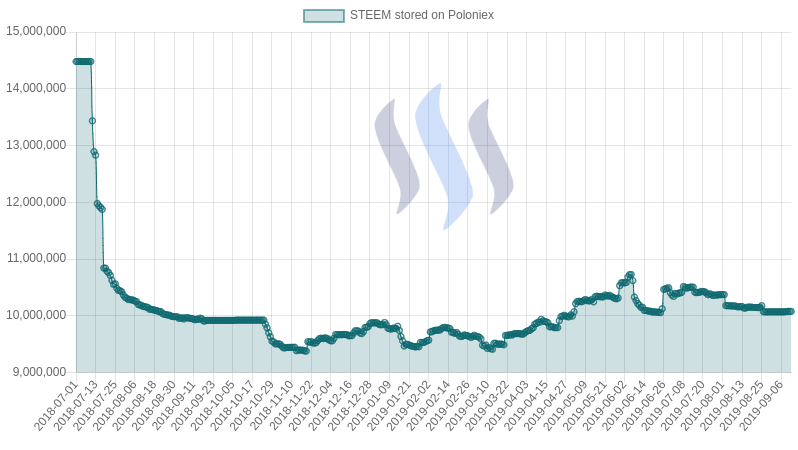The height and width of the screenshot is (450, 798).
Task: Click the 10,000,000 y-axis label
Action: tap(36, 315)
